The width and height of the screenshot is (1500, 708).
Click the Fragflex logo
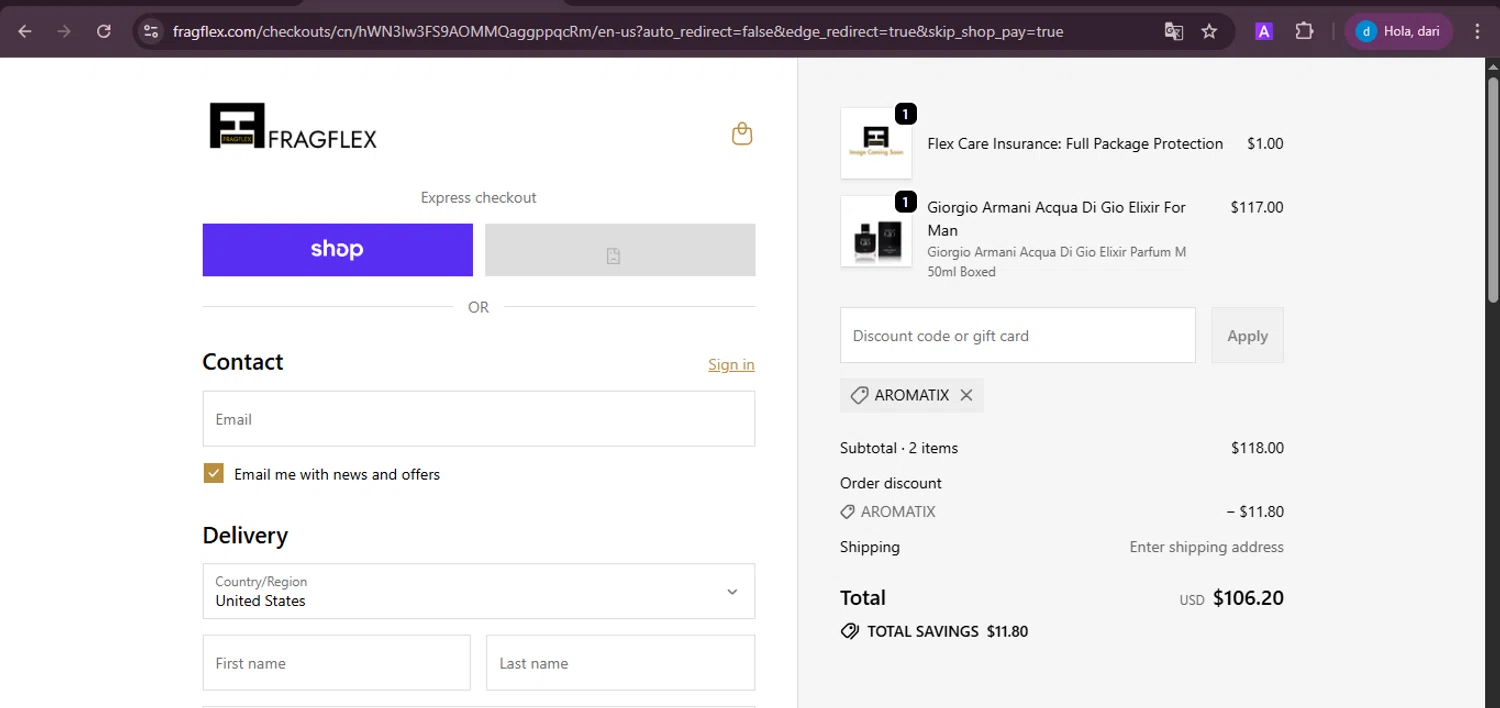pyautogui.click(x=293, y=126)
